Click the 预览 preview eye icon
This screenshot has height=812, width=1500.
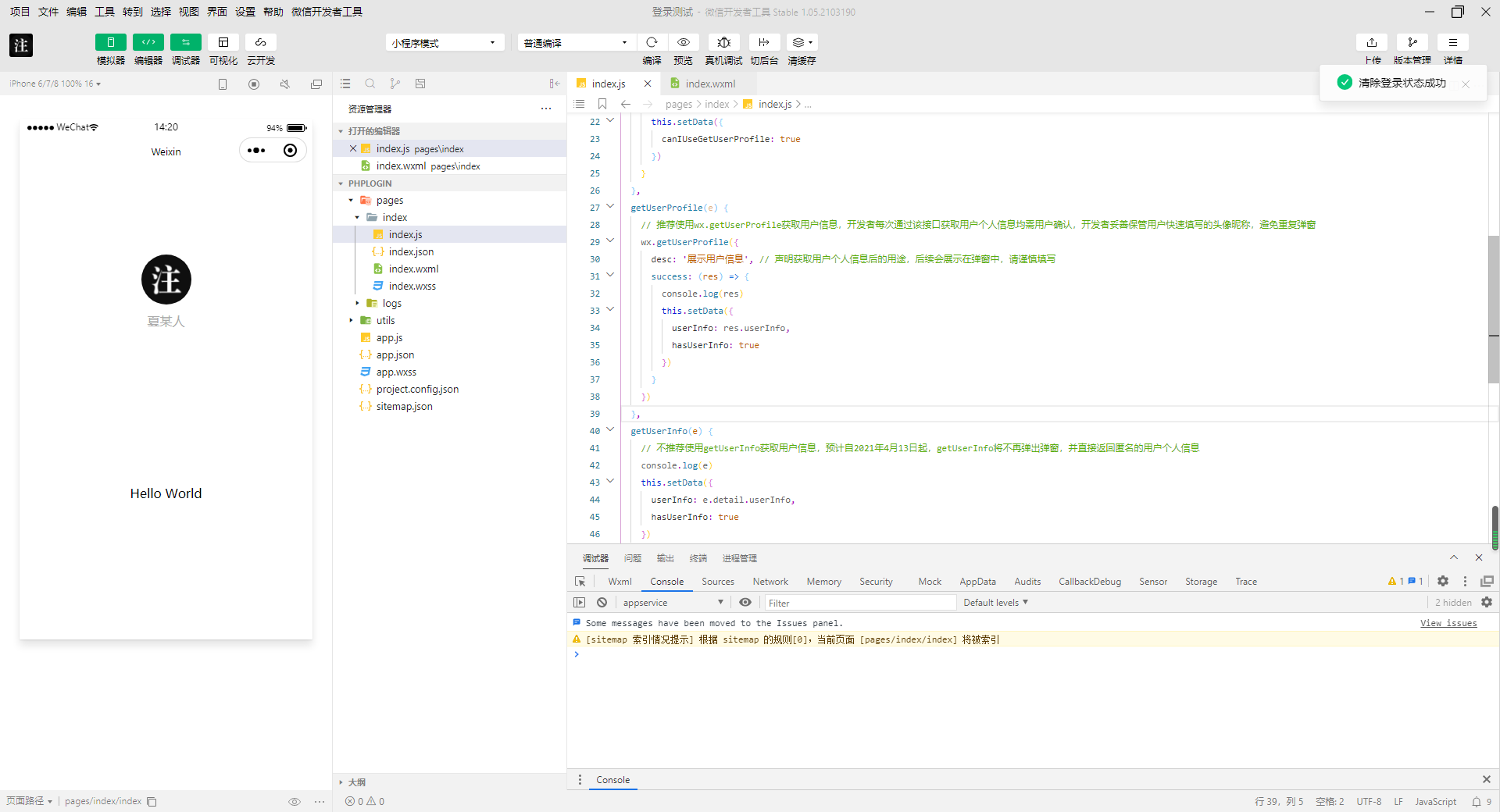(683, 42)
